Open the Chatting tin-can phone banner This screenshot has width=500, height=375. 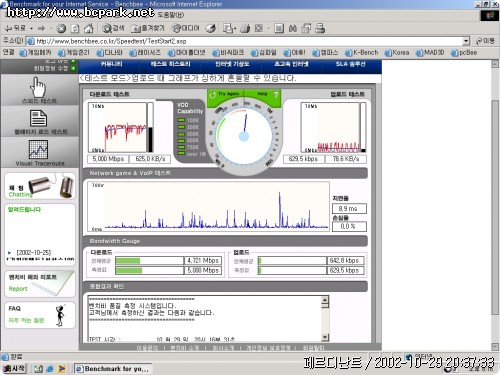point(40,186)
